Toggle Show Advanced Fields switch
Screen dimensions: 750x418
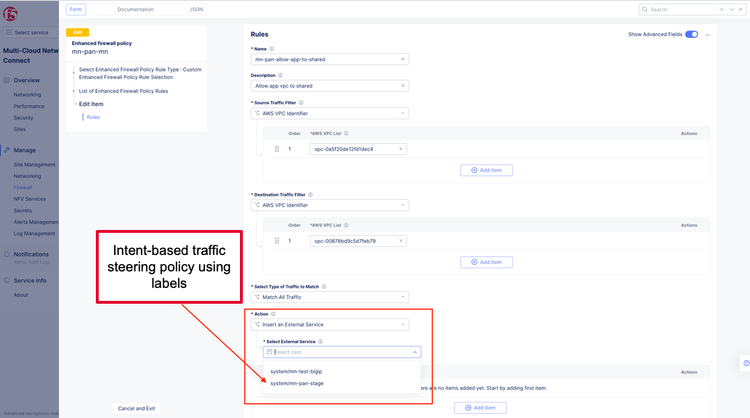(x=691, y=34)
